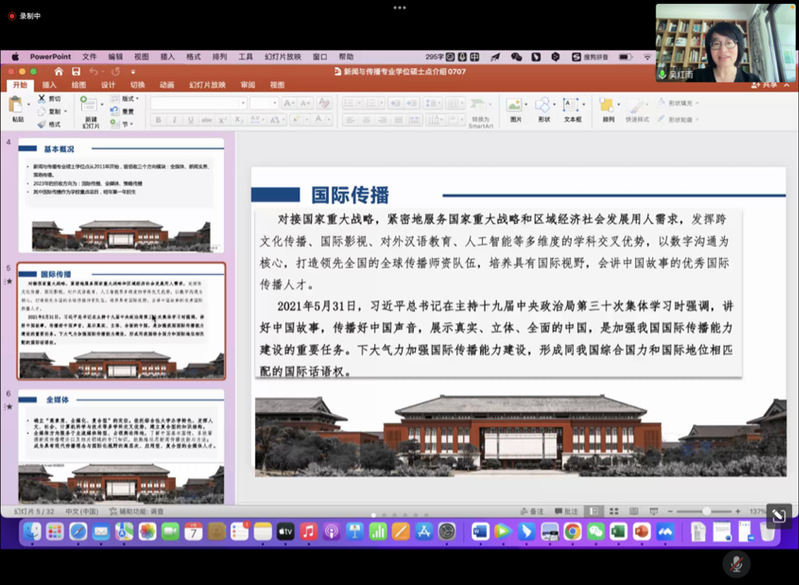Screen dimensions: 799x585
Task: Open the Shapes (形状) gallery icon
Action: 543,106
